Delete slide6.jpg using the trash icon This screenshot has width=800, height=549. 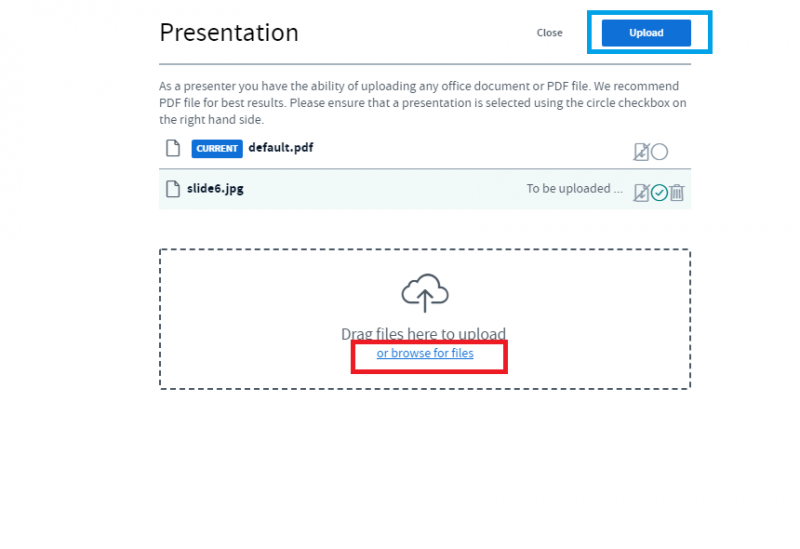pos(677,192)
